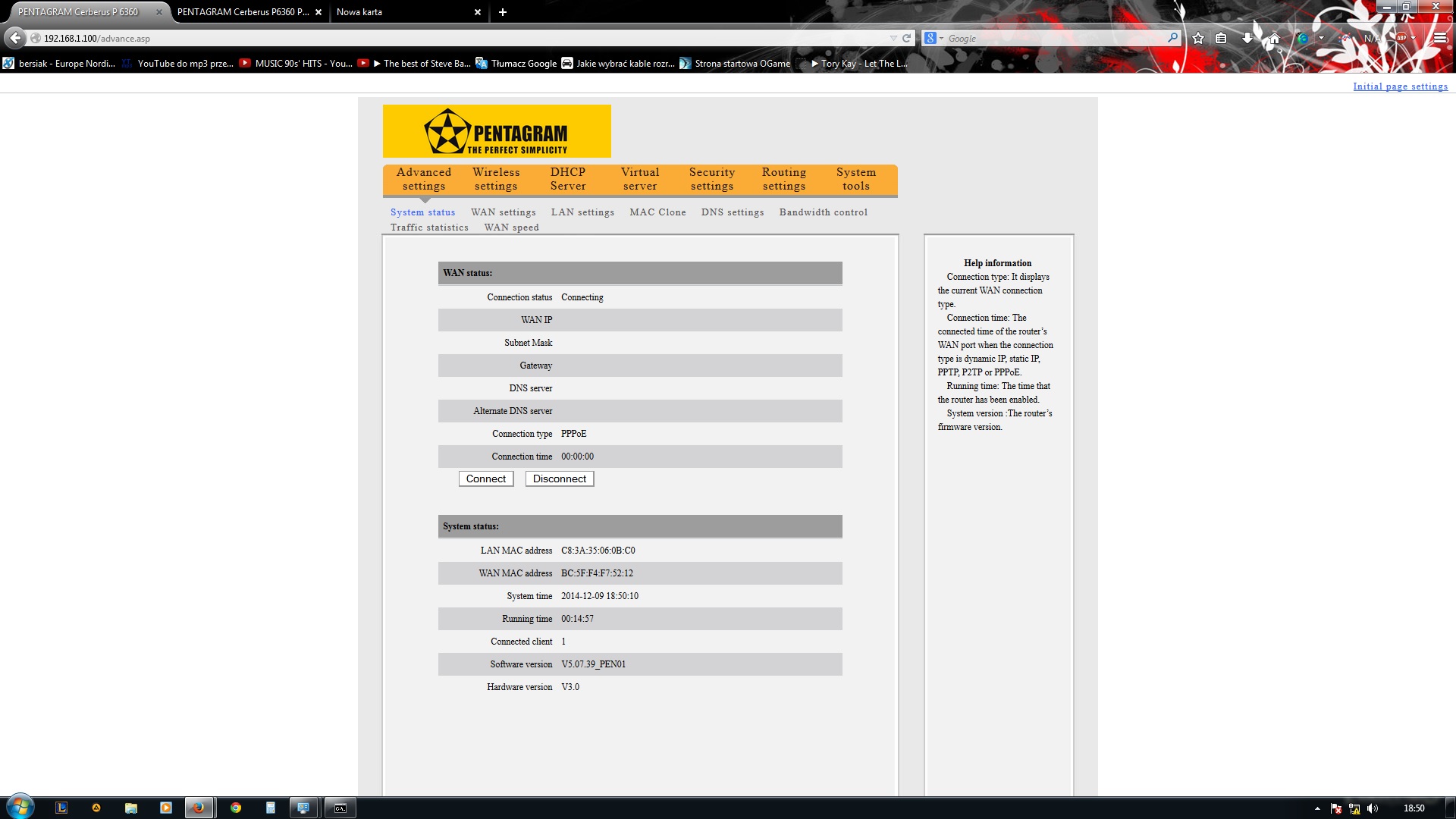Open the DHCP Server menu
The width and height of the screenshot is (1456, 819).
tap(568, 180)
